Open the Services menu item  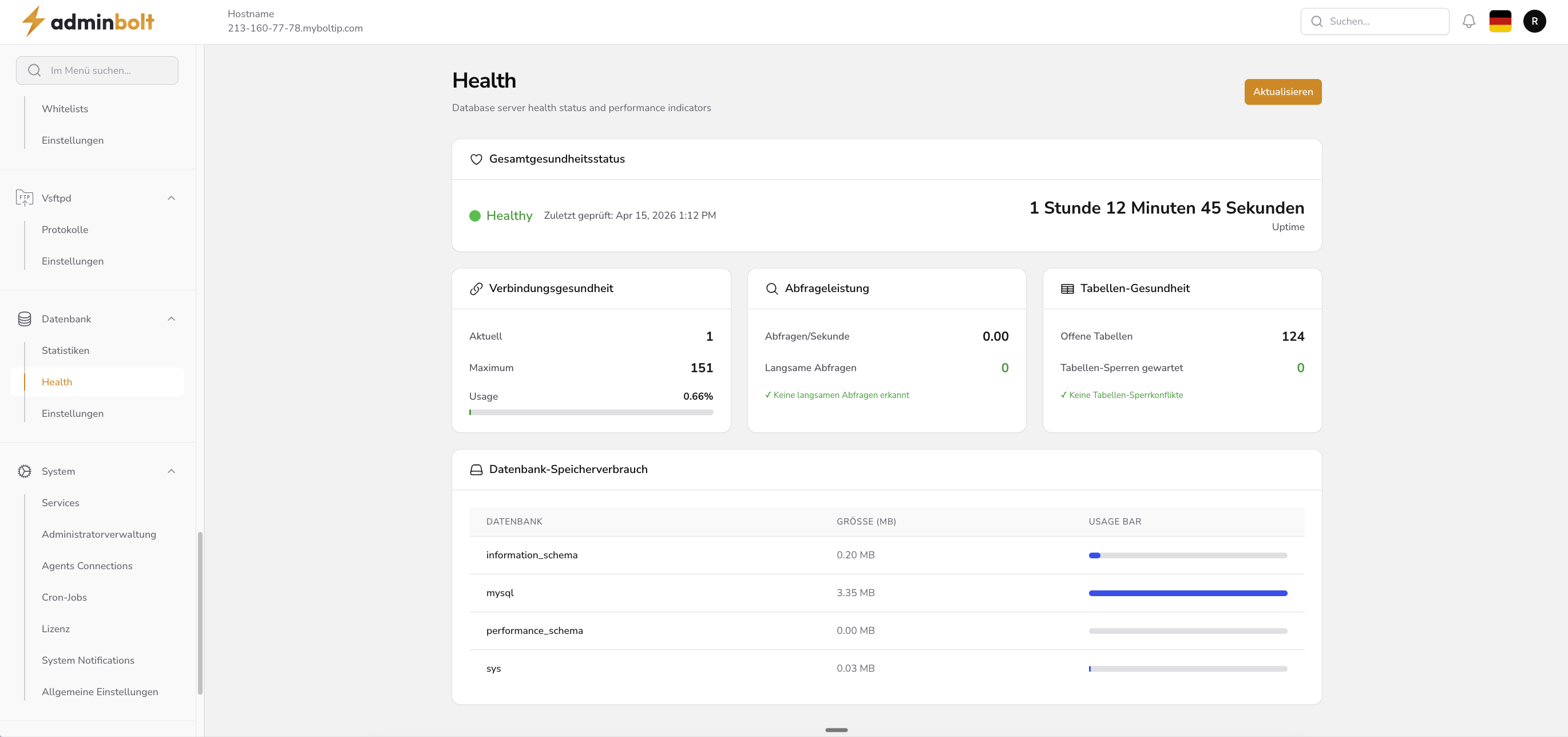(60, 503)
